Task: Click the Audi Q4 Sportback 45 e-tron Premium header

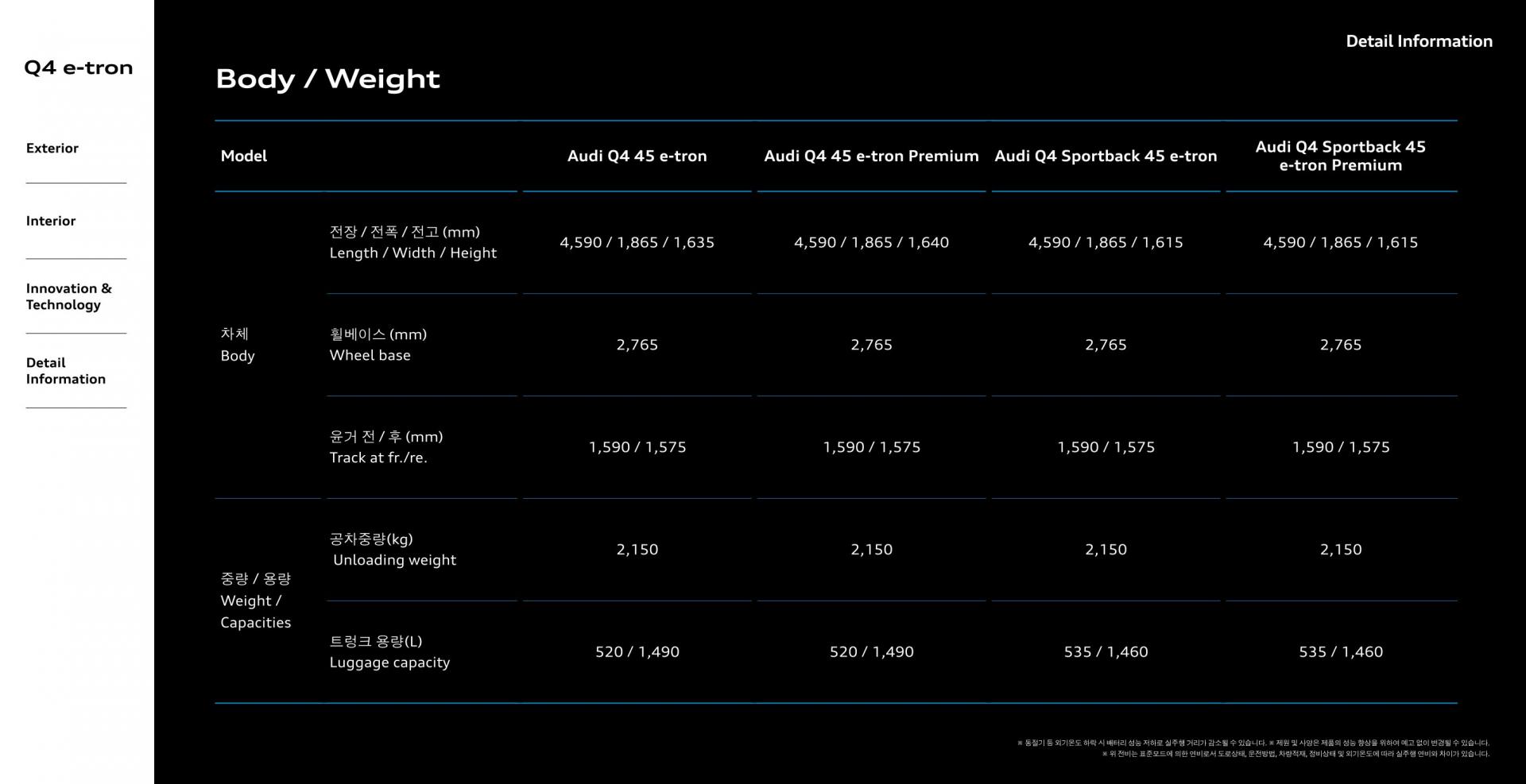Action: click(x=1340, y=156)
